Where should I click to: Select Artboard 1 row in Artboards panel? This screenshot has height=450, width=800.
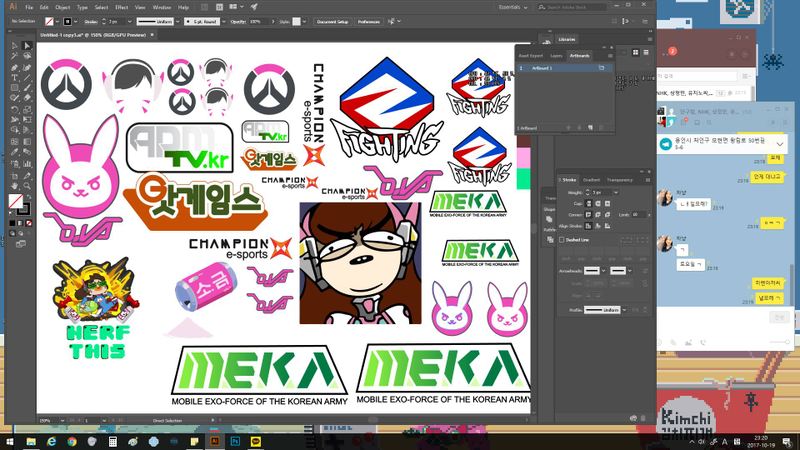[565, 68]
